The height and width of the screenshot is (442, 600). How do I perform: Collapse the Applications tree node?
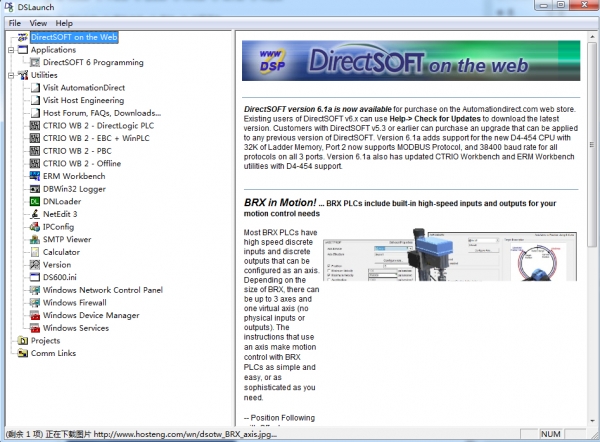point(11,50)
